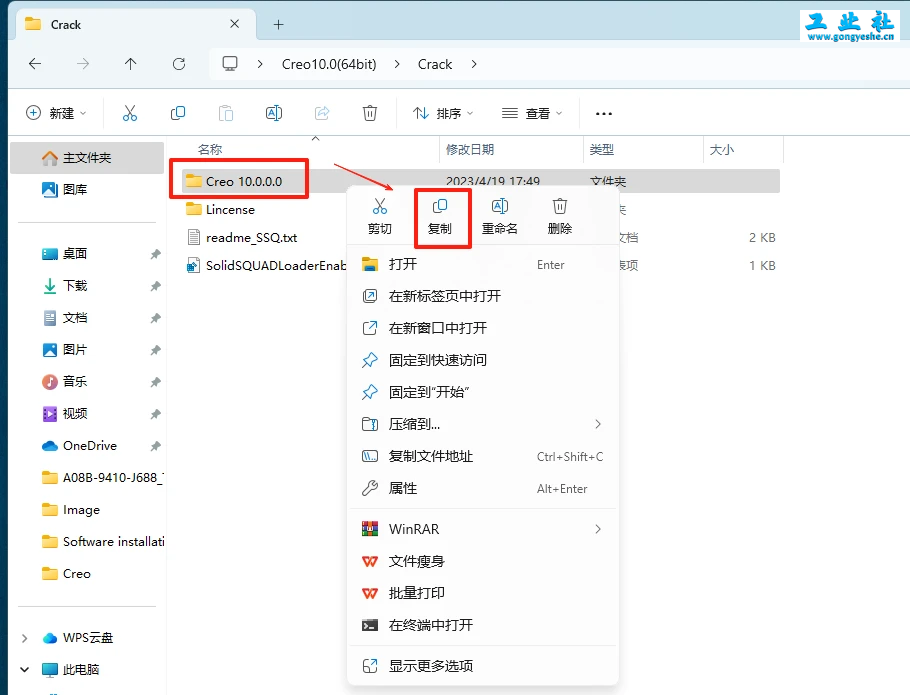Expand chevron after Creo10.0(64bit) in address bar

[397, 64]
